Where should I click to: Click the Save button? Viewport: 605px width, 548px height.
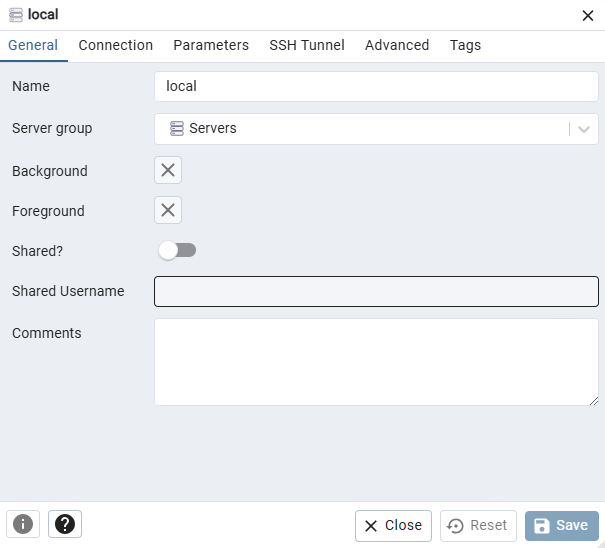click(562, 525)
